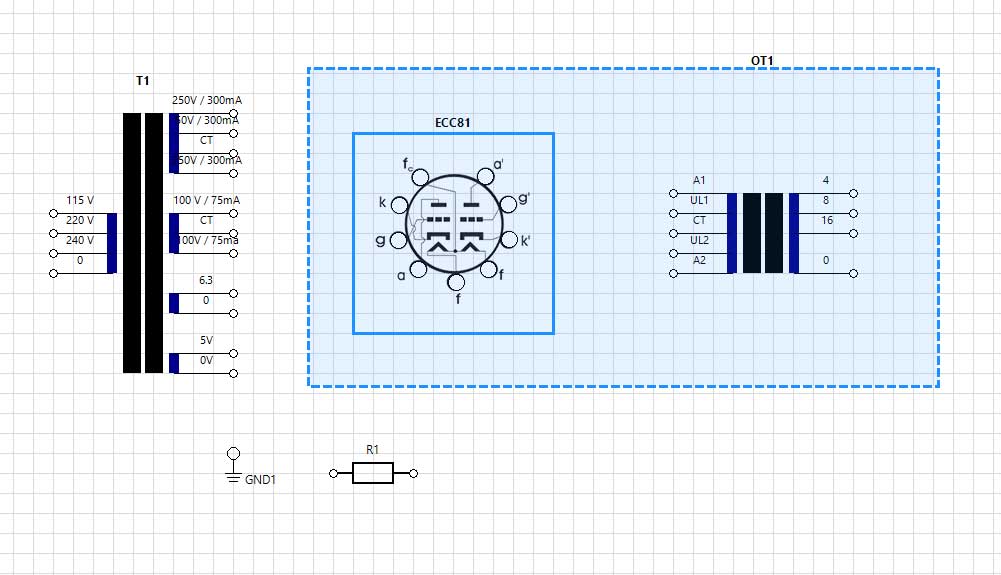
Task: Click the A1 anode terminal on OT1
Action: [672, 193]
